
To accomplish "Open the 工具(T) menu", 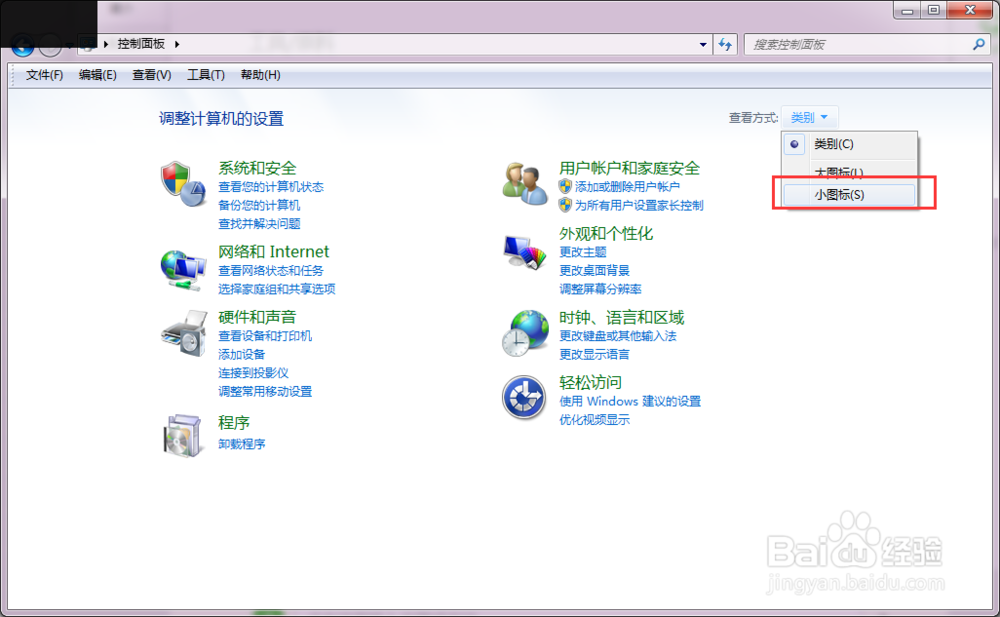I will tap(205, 75).
